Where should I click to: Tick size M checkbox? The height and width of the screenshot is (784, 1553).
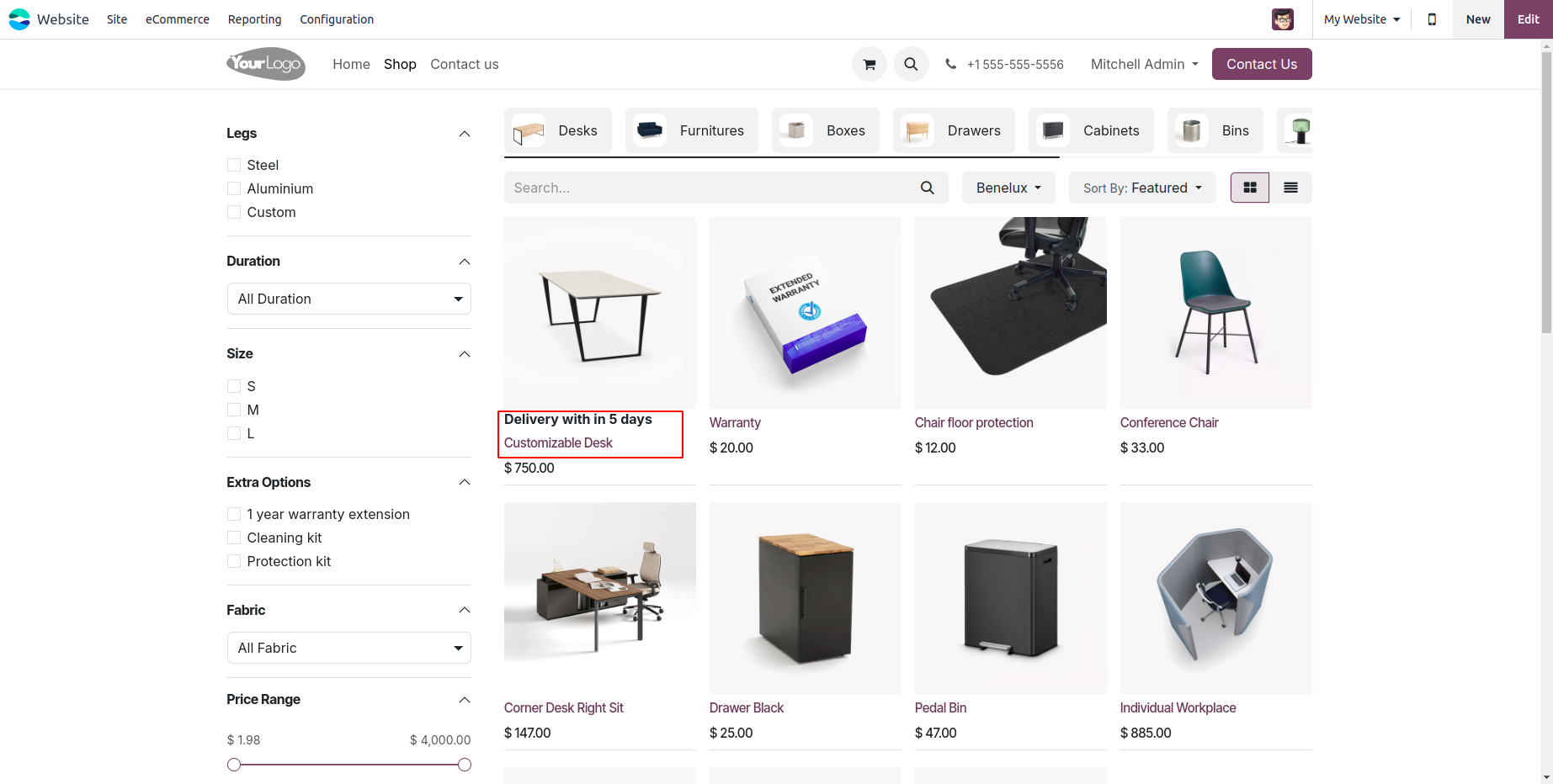(x=234, y=410)
